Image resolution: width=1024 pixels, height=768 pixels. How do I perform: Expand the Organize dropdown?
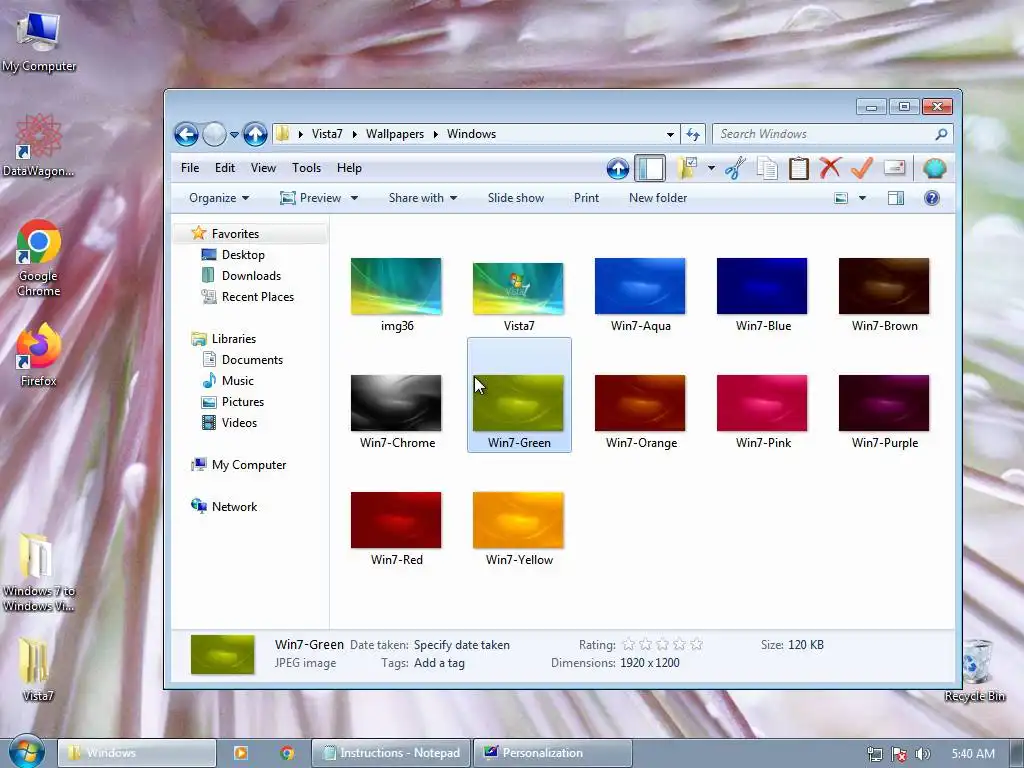pyautogui.click(x=219, y=198)
